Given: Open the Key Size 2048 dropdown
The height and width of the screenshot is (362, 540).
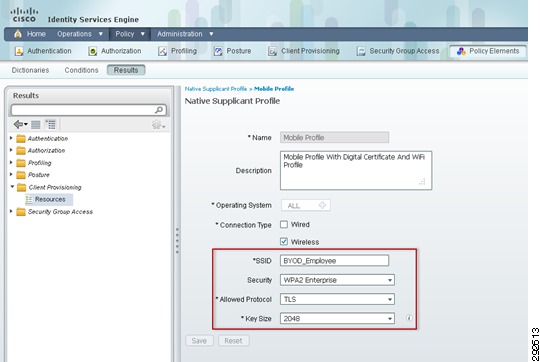Looking at the screenshot, I should click(x=337, y=319).
